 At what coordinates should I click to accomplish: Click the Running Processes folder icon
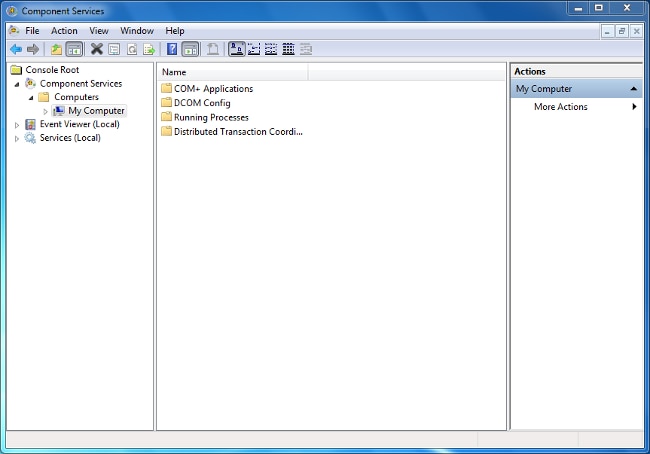pos(166,117)
